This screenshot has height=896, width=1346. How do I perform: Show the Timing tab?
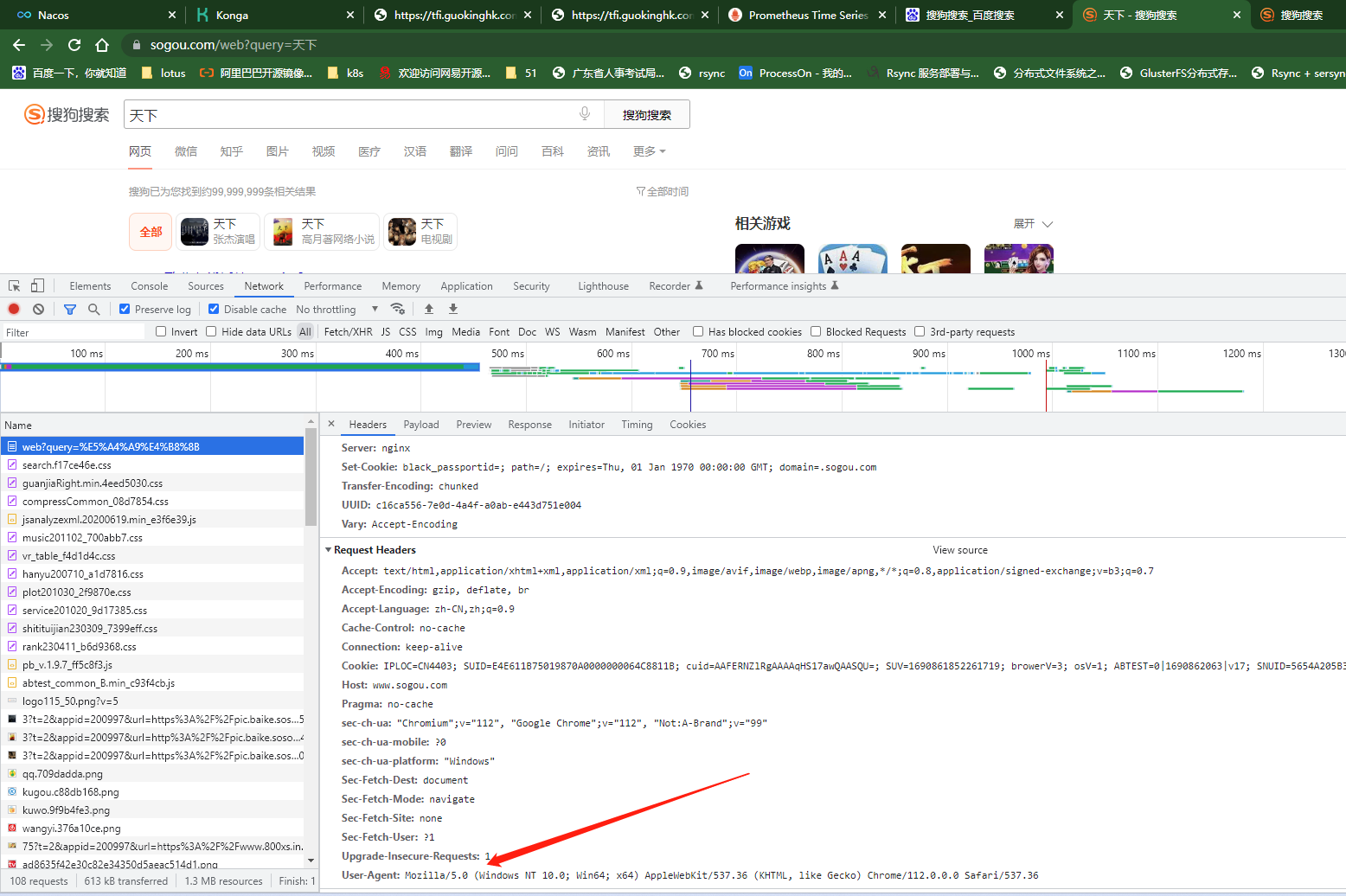click(637, 425)
